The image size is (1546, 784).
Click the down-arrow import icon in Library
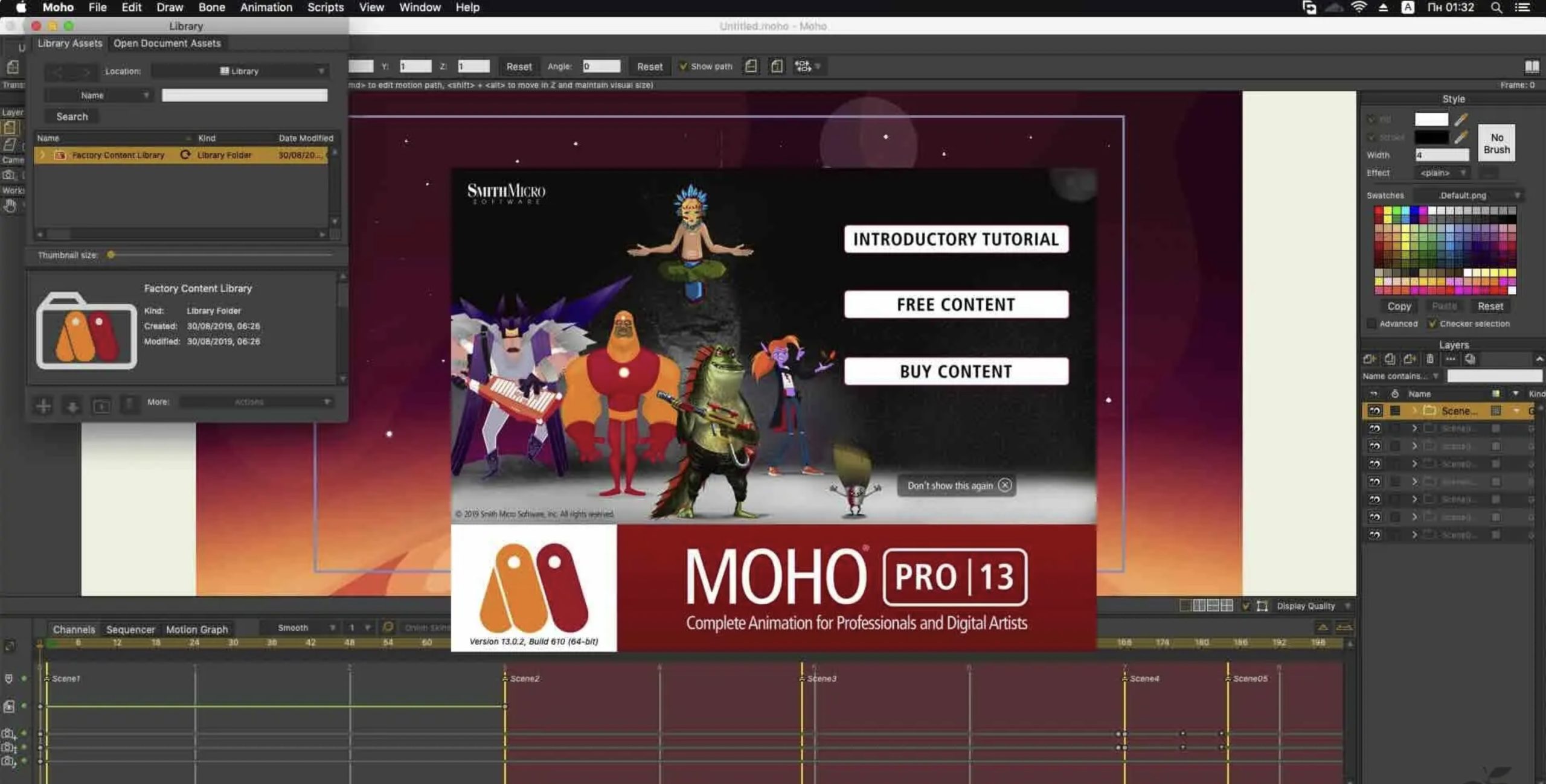pos(72,406)
